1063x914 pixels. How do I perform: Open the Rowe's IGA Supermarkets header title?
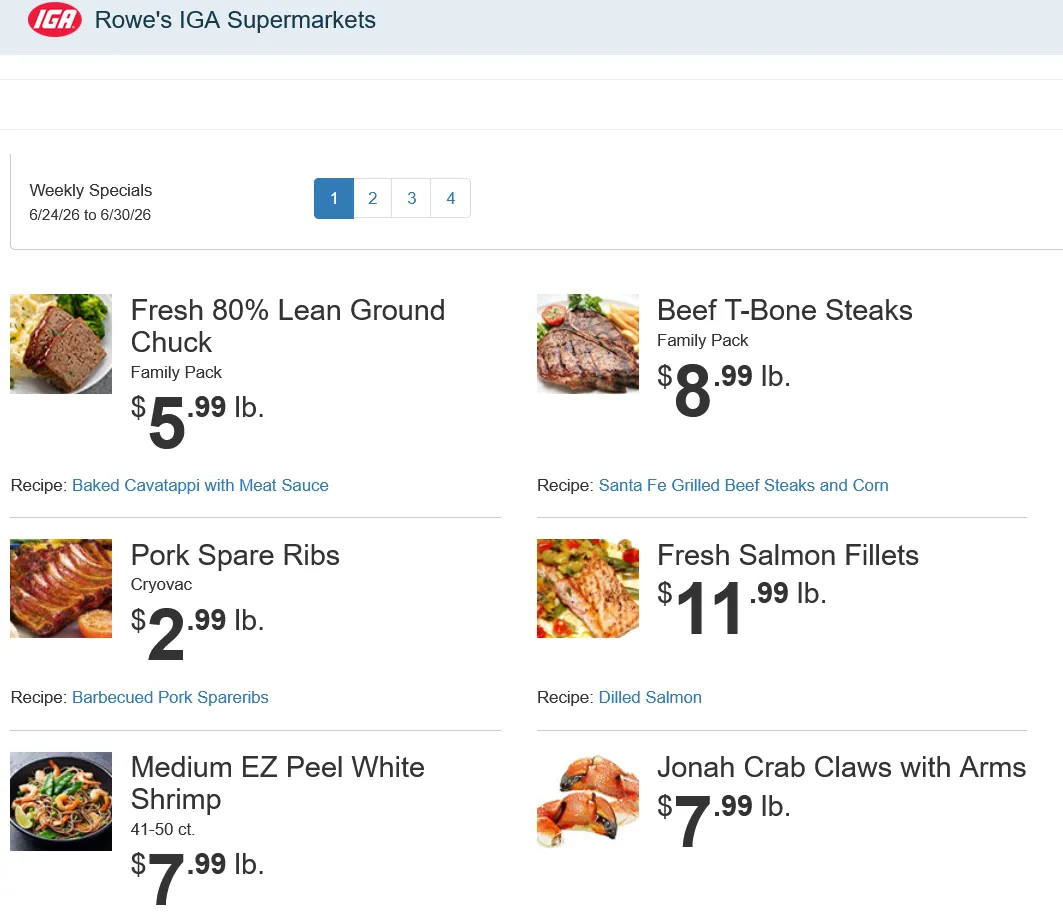tap(235, 20)
